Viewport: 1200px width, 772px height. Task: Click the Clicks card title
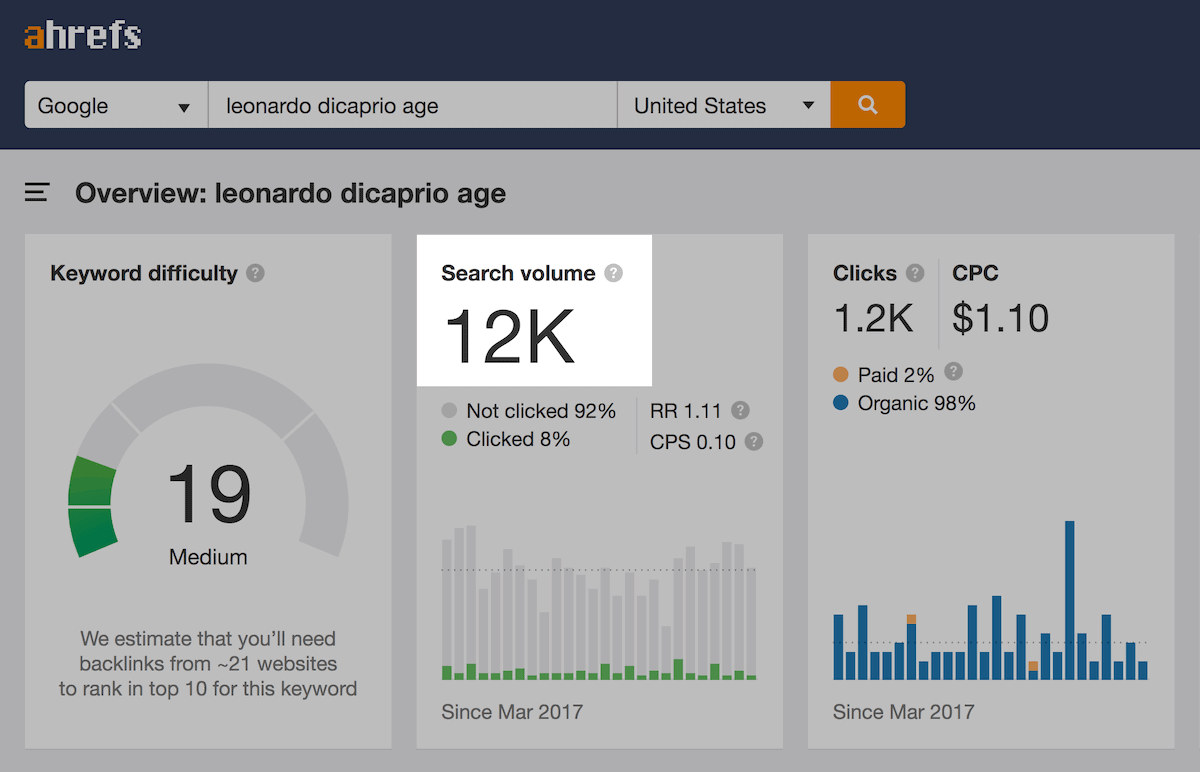pos(865,273)
